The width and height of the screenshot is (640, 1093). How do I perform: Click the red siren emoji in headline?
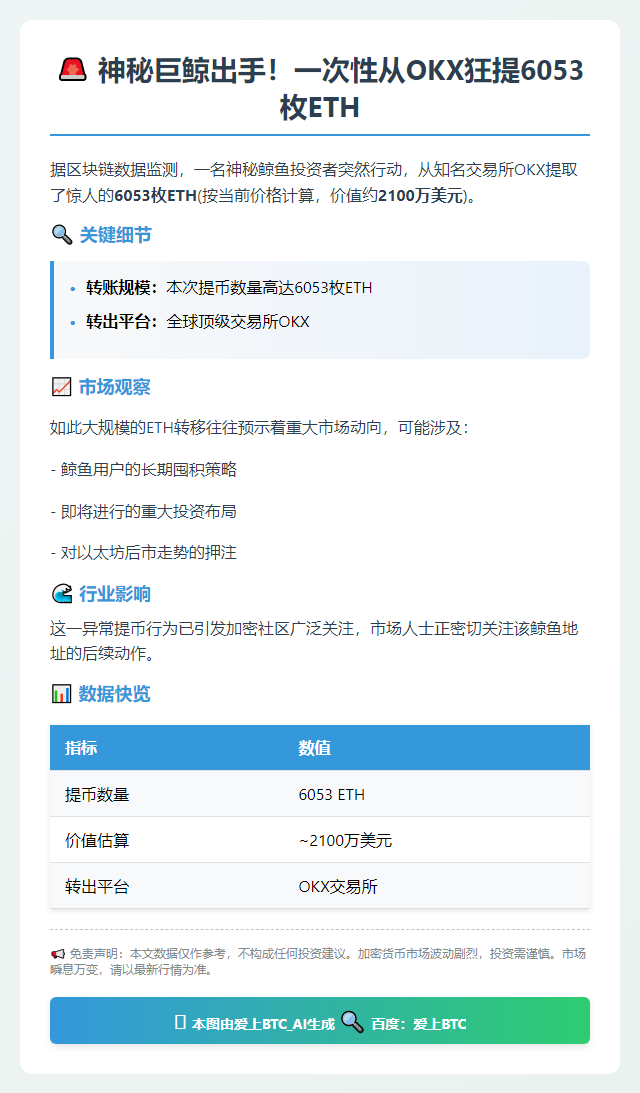click(73, 70)
